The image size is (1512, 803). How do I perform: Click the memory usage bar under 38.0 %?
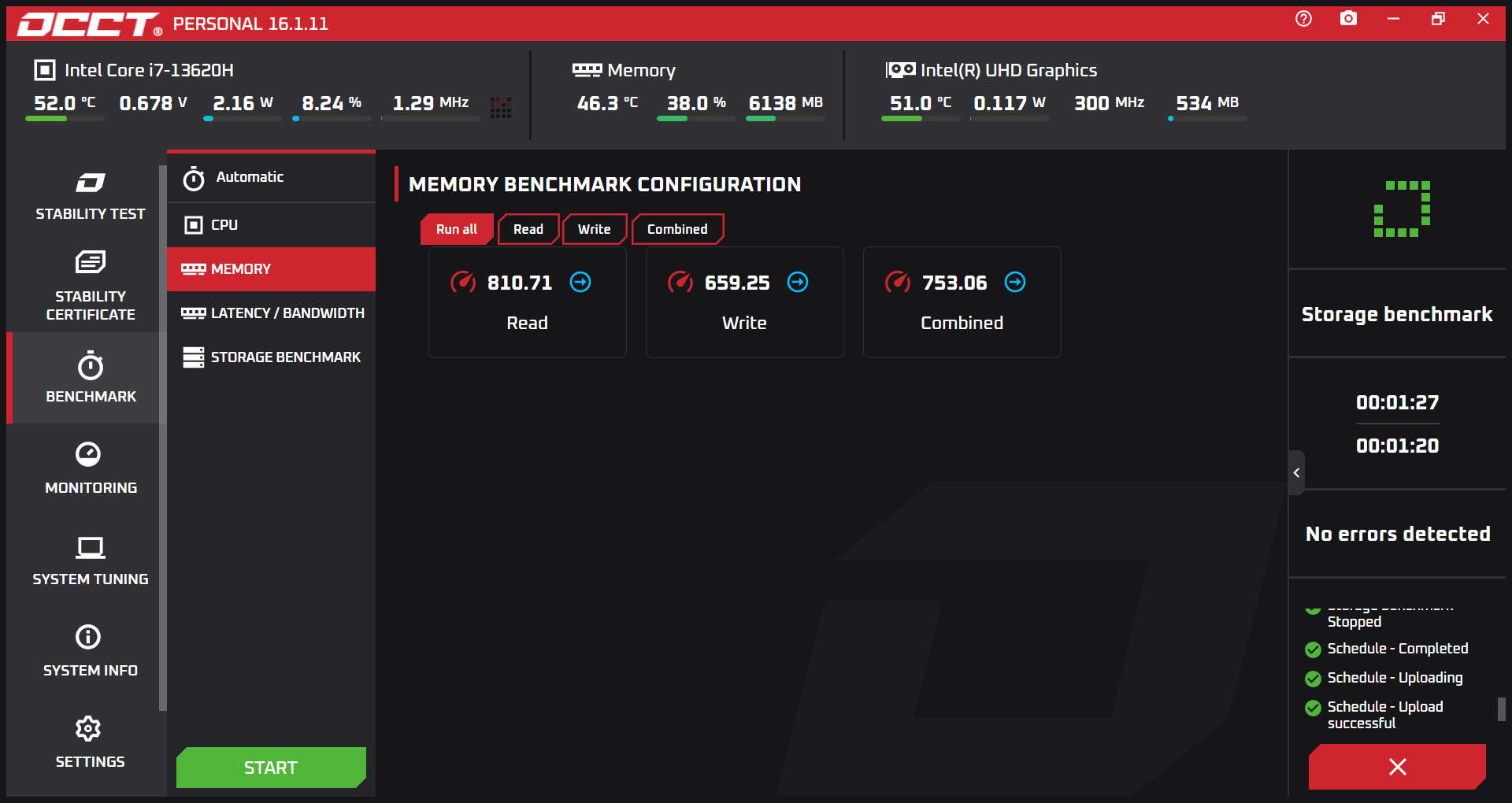click(696, 119)
